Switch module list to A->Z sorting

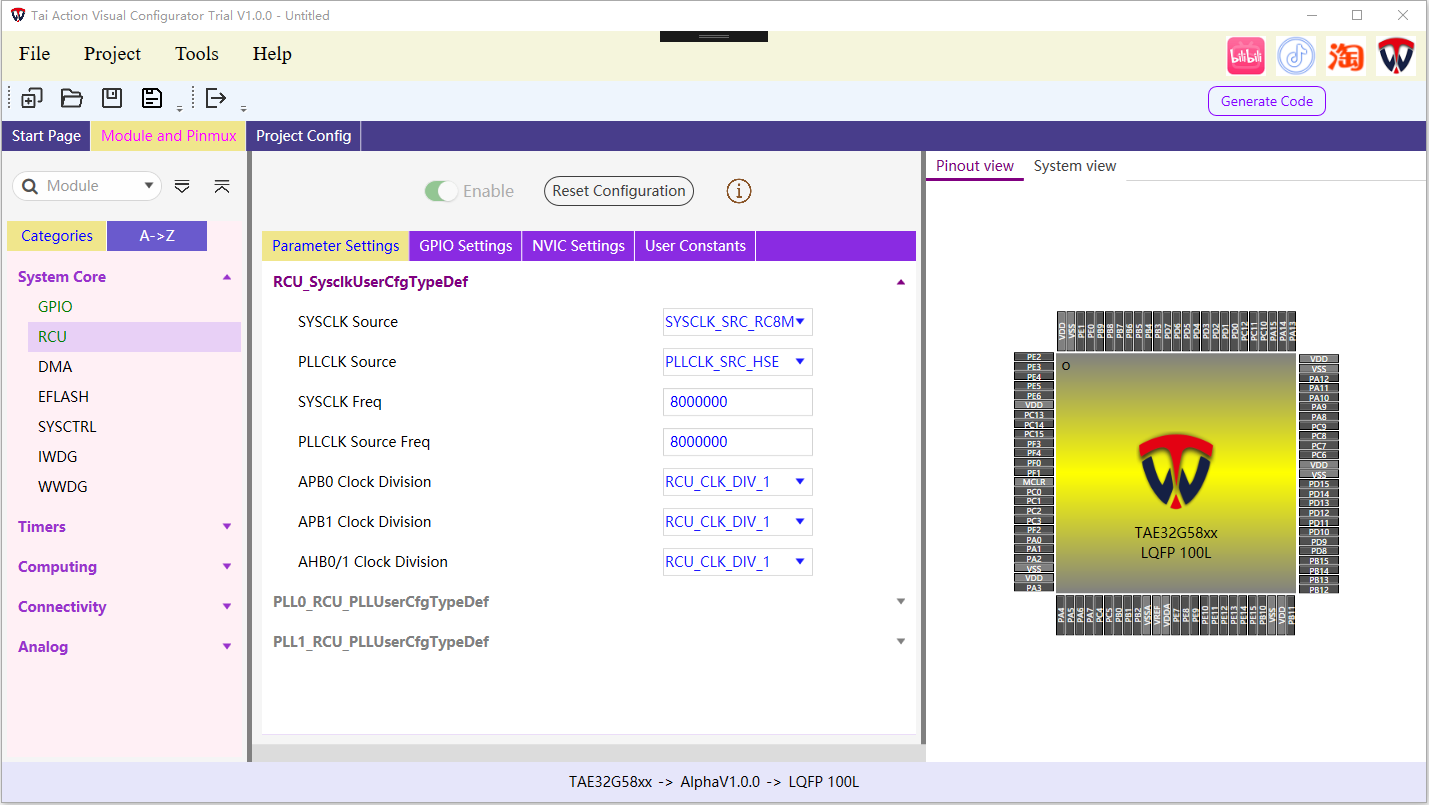157,236
